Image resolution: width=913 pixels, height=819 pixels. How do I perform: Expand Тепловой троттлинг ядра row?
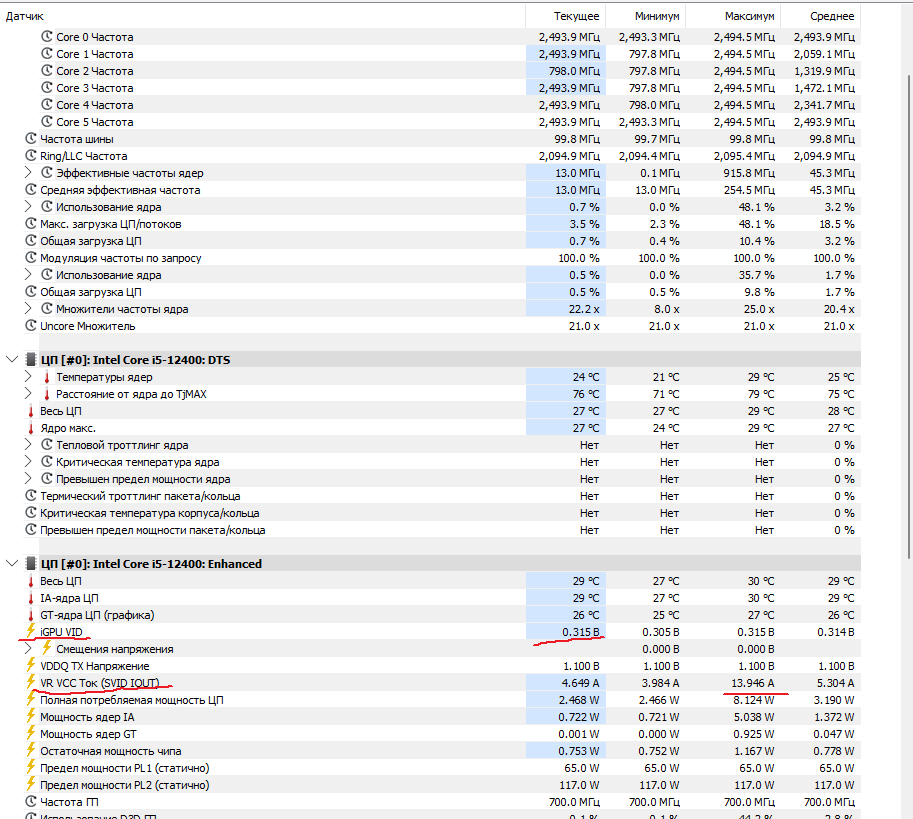click(x=28, y=445)
